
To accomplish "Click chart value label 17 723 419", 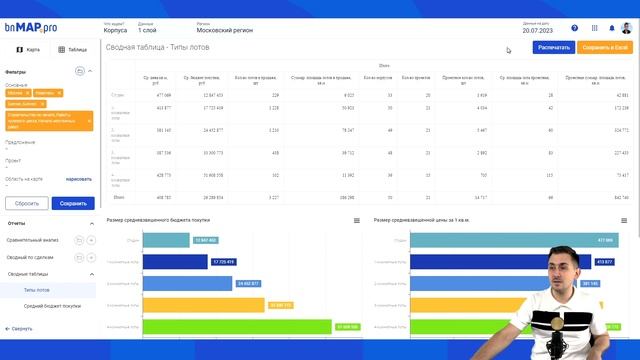I will [x=224, y=262].
